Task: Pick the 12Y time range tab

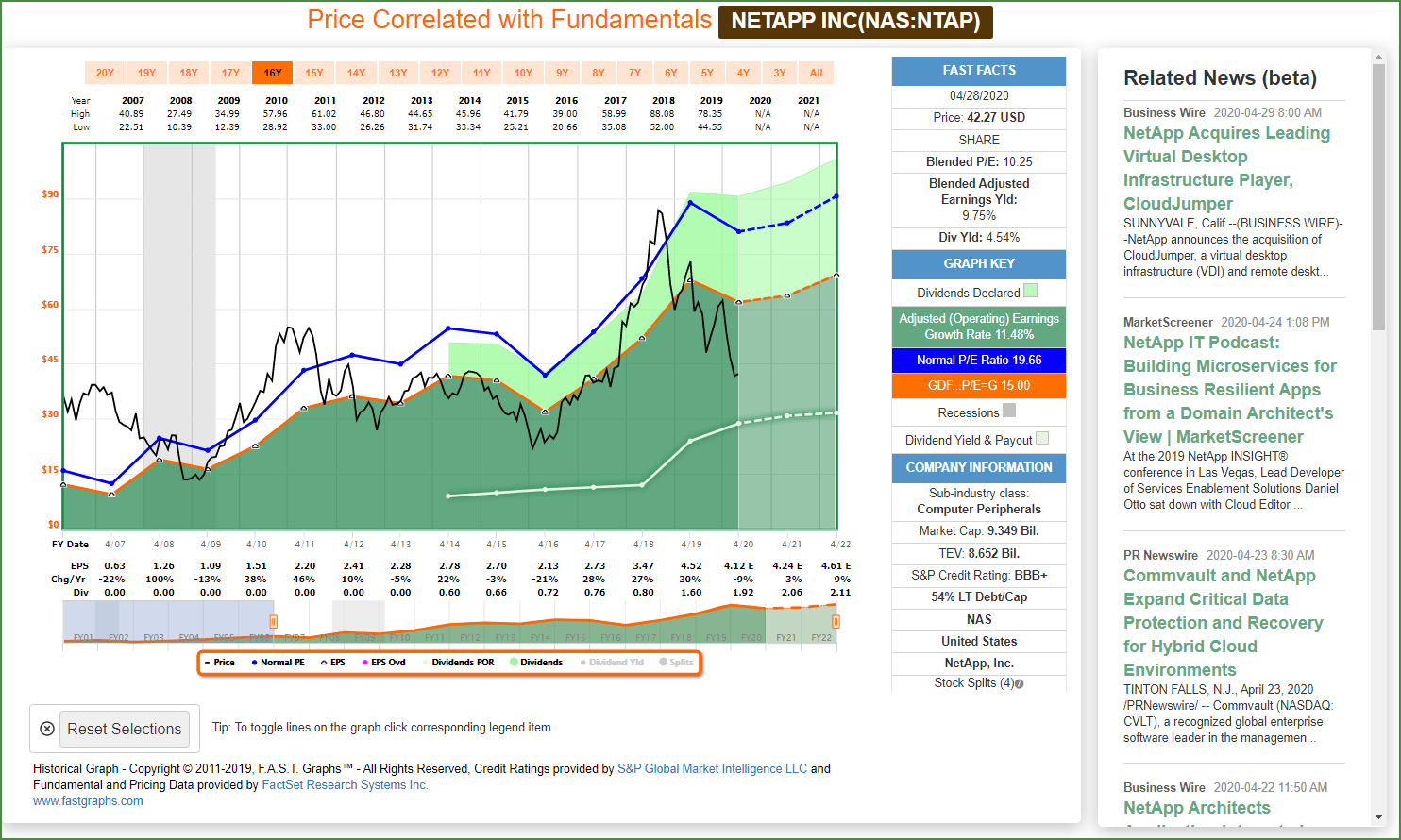Action: [440, 73]
